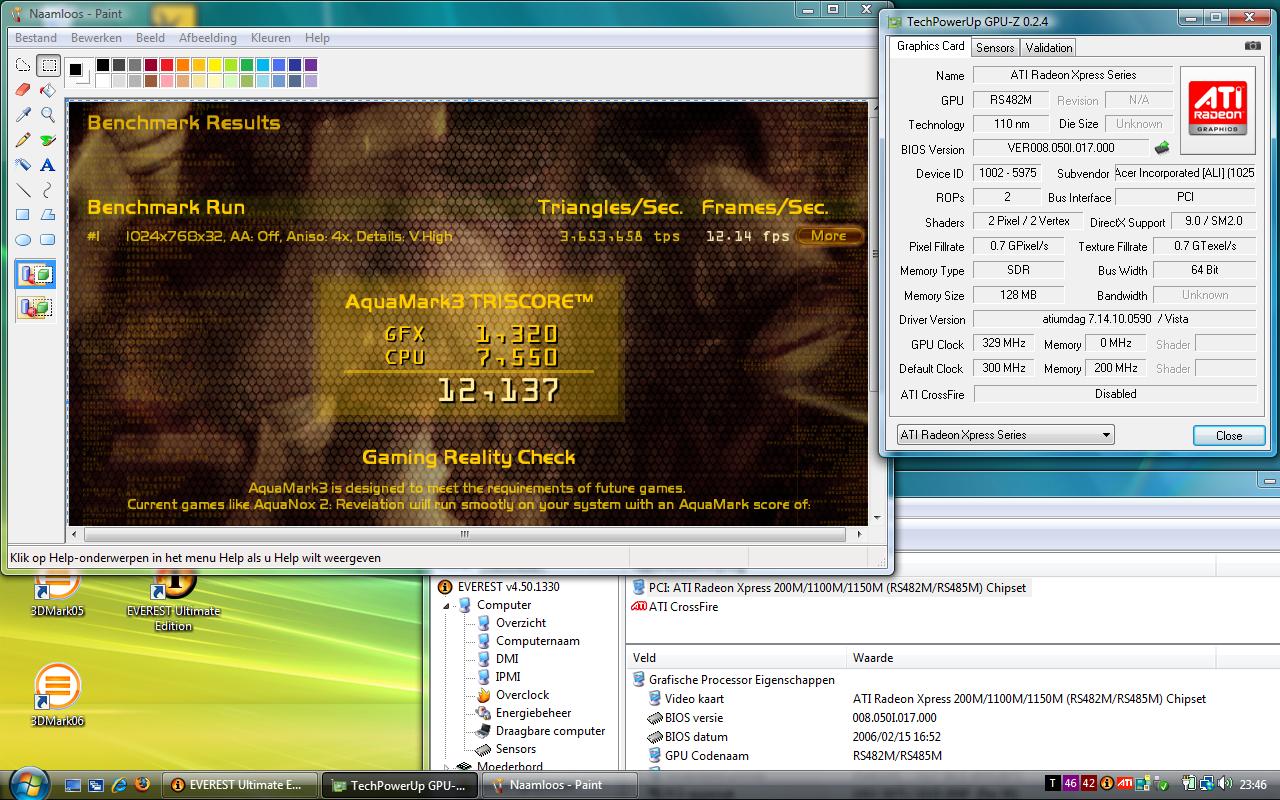Open the Kleuren menu in Paint
The height and width of the screenshot is (800, 1280).
tap(270, 38)
